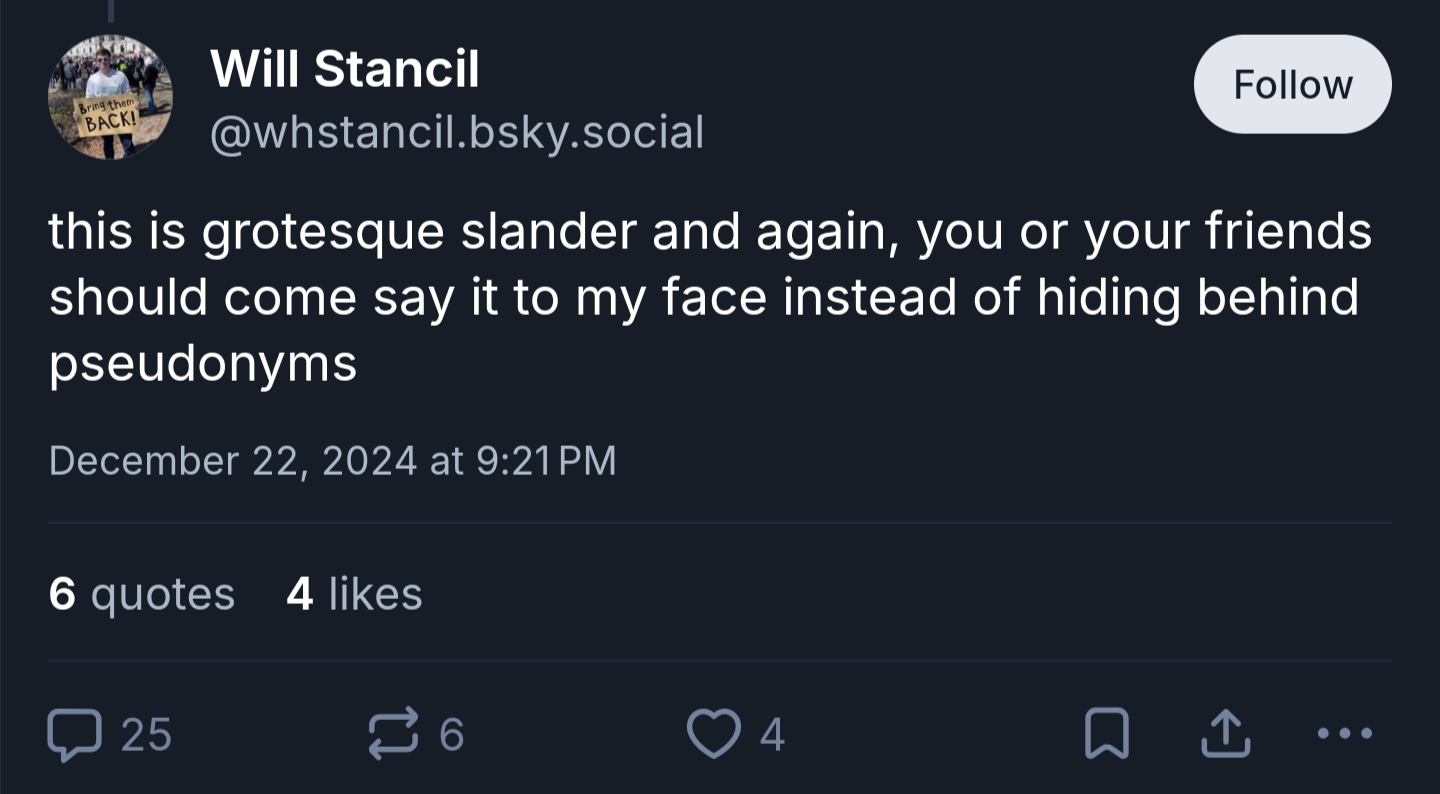The width and height of the screenshot is (1440, 794).
Task: Click the Will Stancil display name
Action: [345, 70]
